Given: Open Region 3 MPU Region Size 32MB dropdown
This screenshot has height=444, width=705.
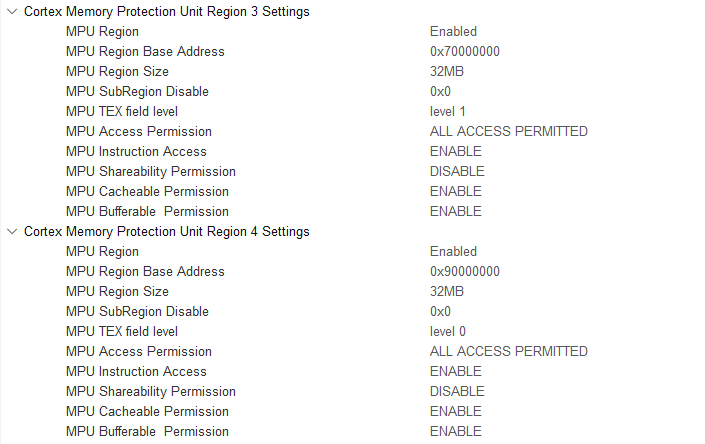Looking at the screenshot, I should [x=448, y=72].
